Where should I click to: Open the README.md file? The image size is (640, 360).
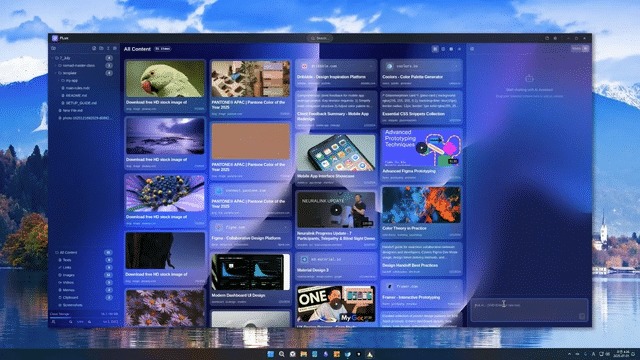coord(76,96)
